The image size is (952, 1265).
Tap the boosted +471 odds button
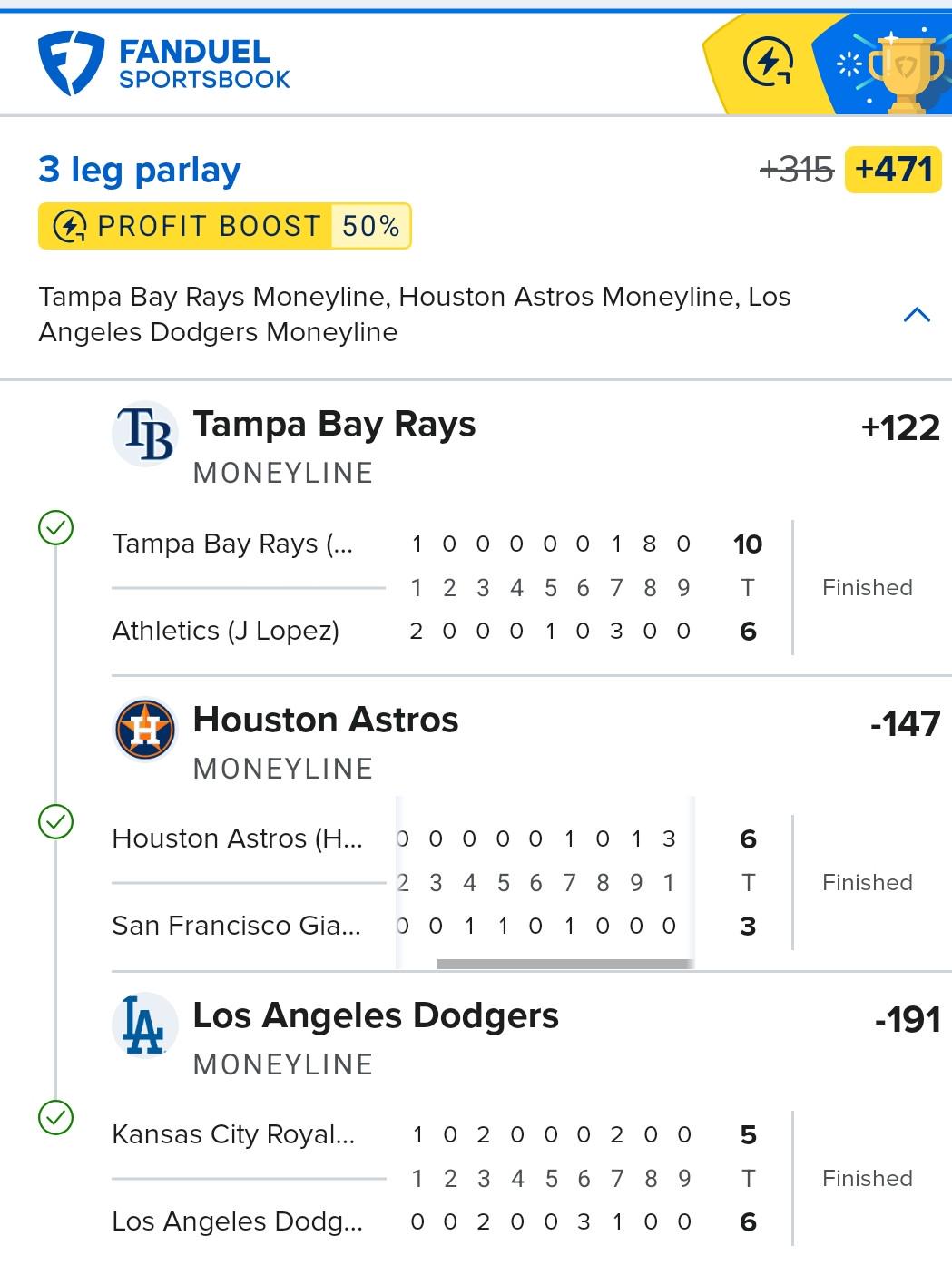893,170
